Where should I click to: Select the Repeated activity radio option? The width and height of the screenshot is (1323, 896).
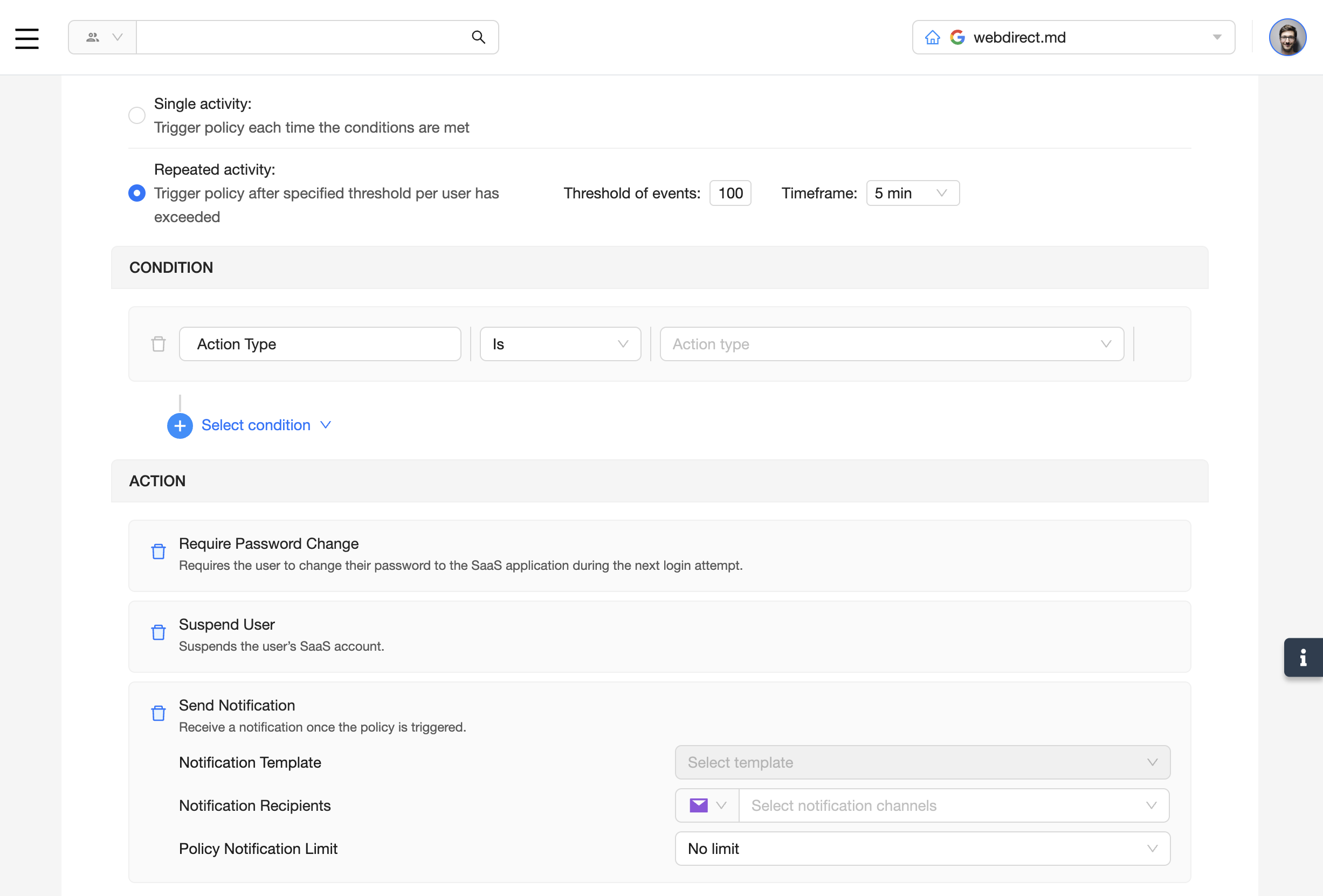click(x=136, y=193)
